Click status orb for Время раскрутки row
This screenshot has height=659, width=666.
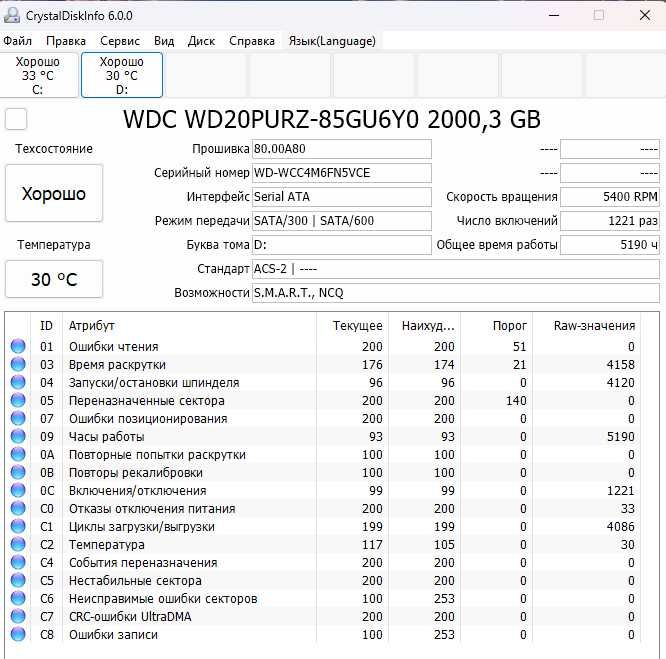(18, 364)
